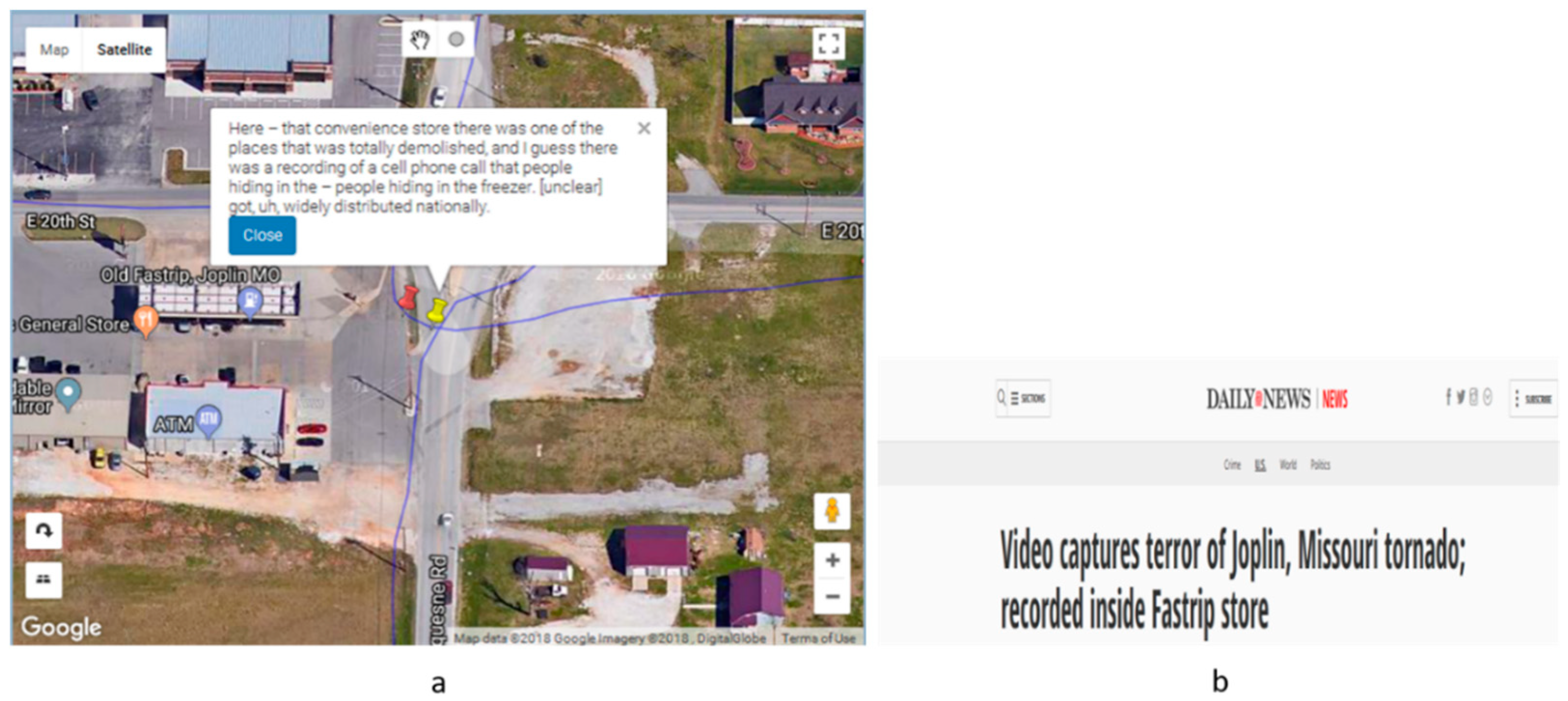Zoom out with the minus button
The image size is (1568, 701).
pos(832,596)
